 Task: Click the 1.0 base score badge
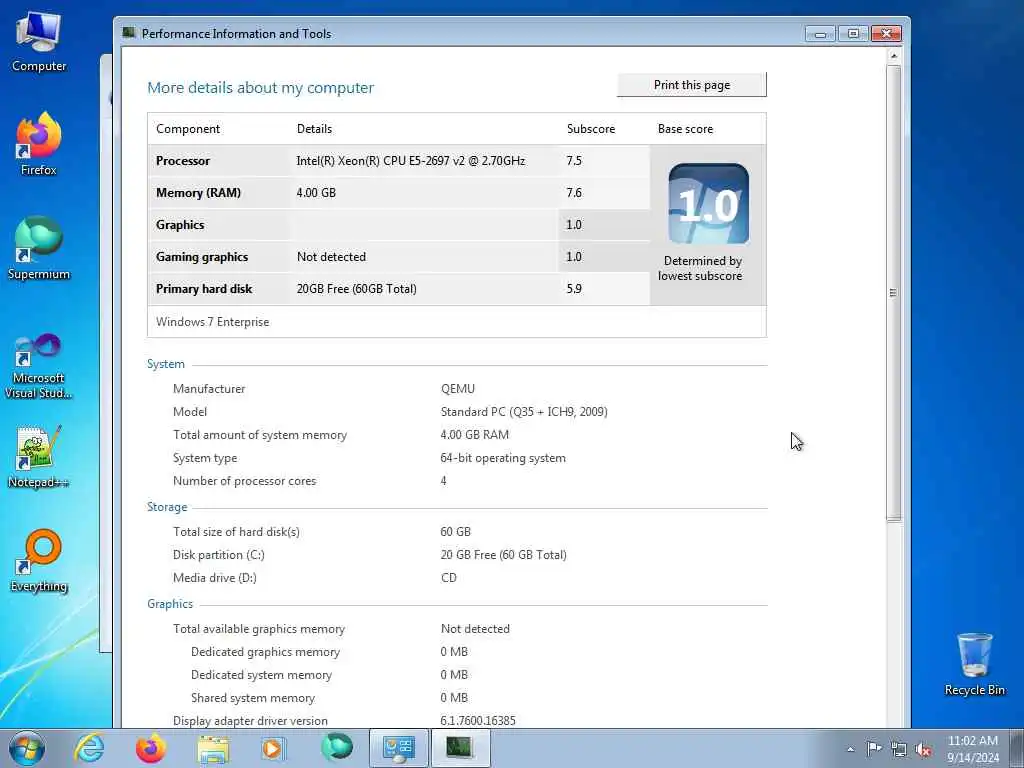click(709, 204)
